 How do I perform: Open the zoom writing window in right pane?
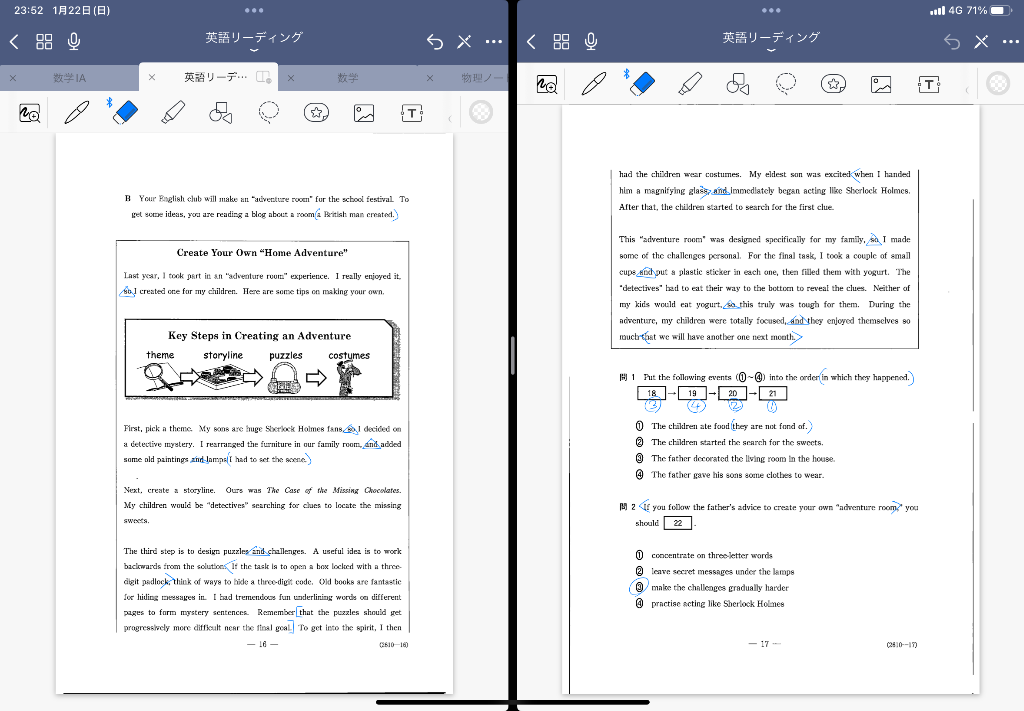(546, 84)
